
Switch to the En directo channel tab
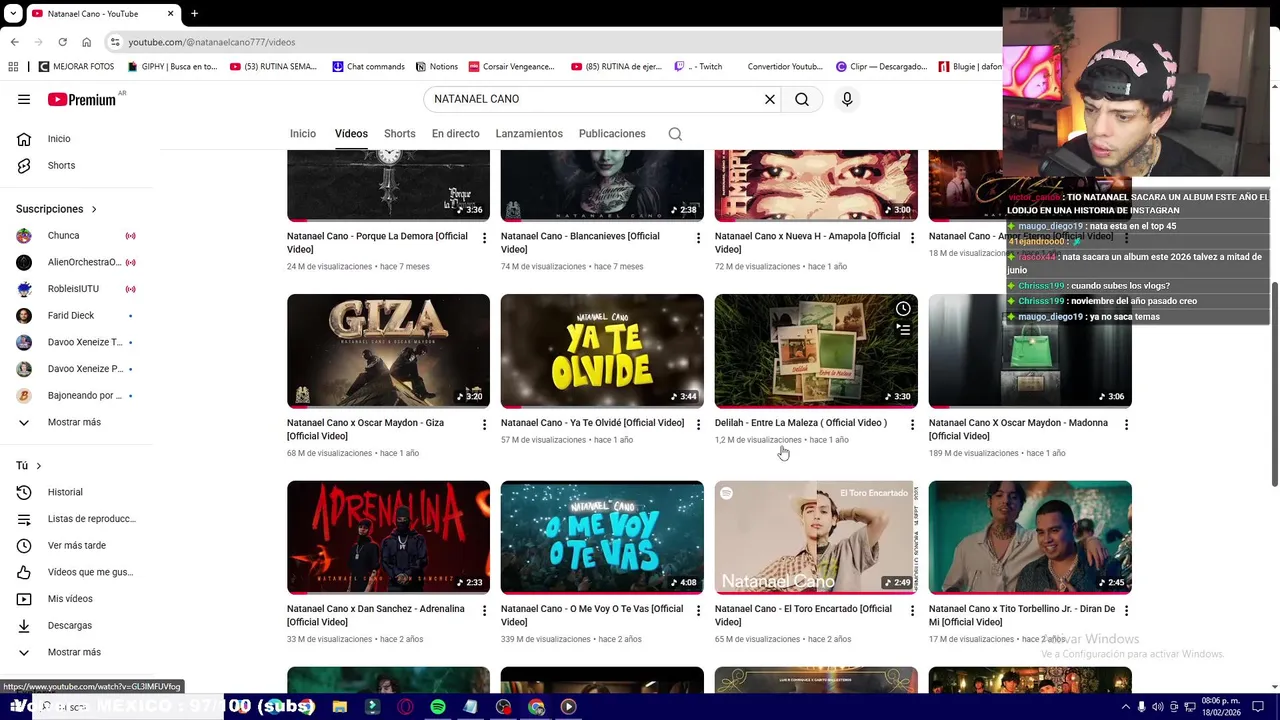[456, 134]
